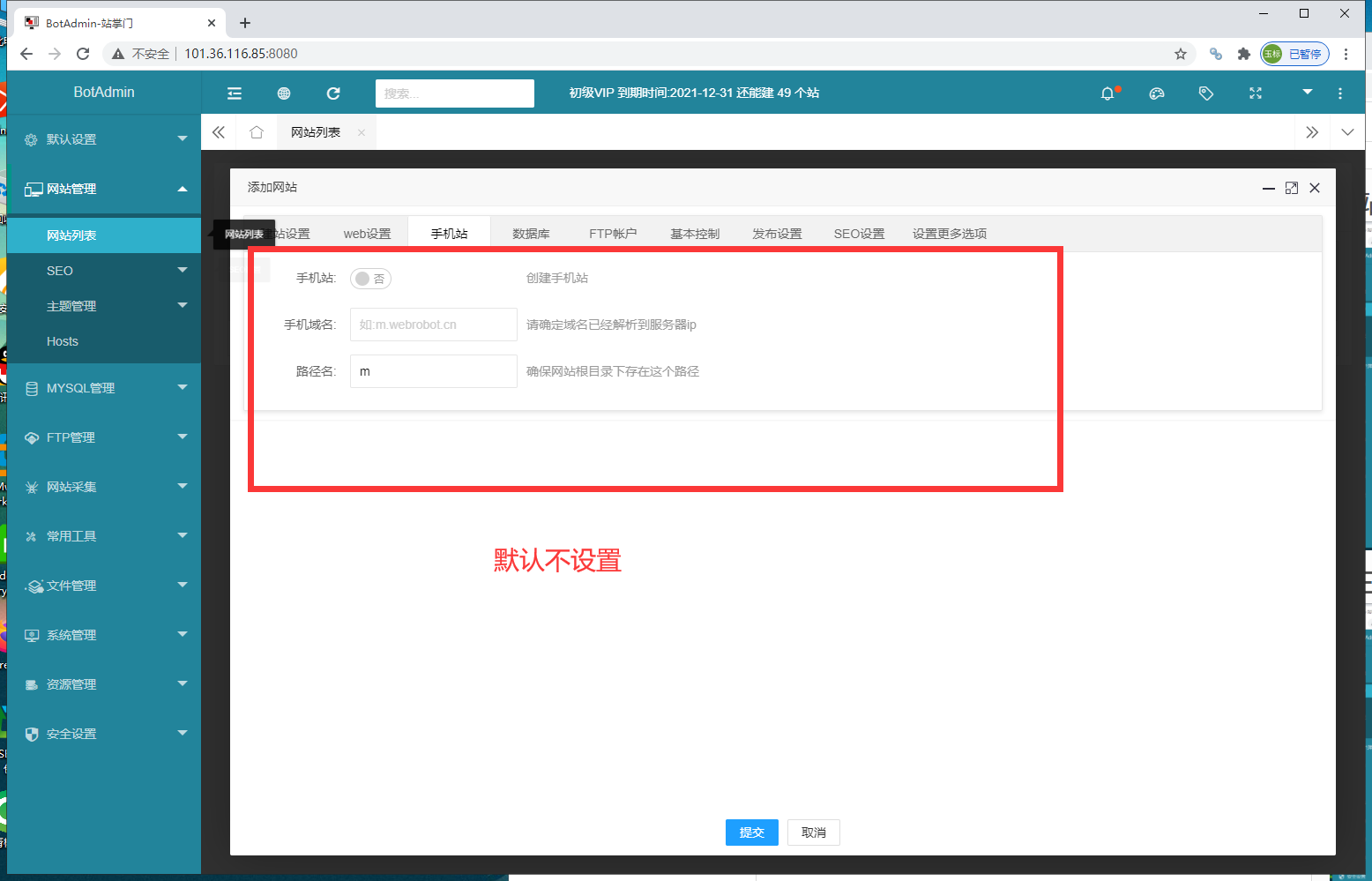Click the 手机域名 input field
The image size is (1372, 881).
pos(434,325)
